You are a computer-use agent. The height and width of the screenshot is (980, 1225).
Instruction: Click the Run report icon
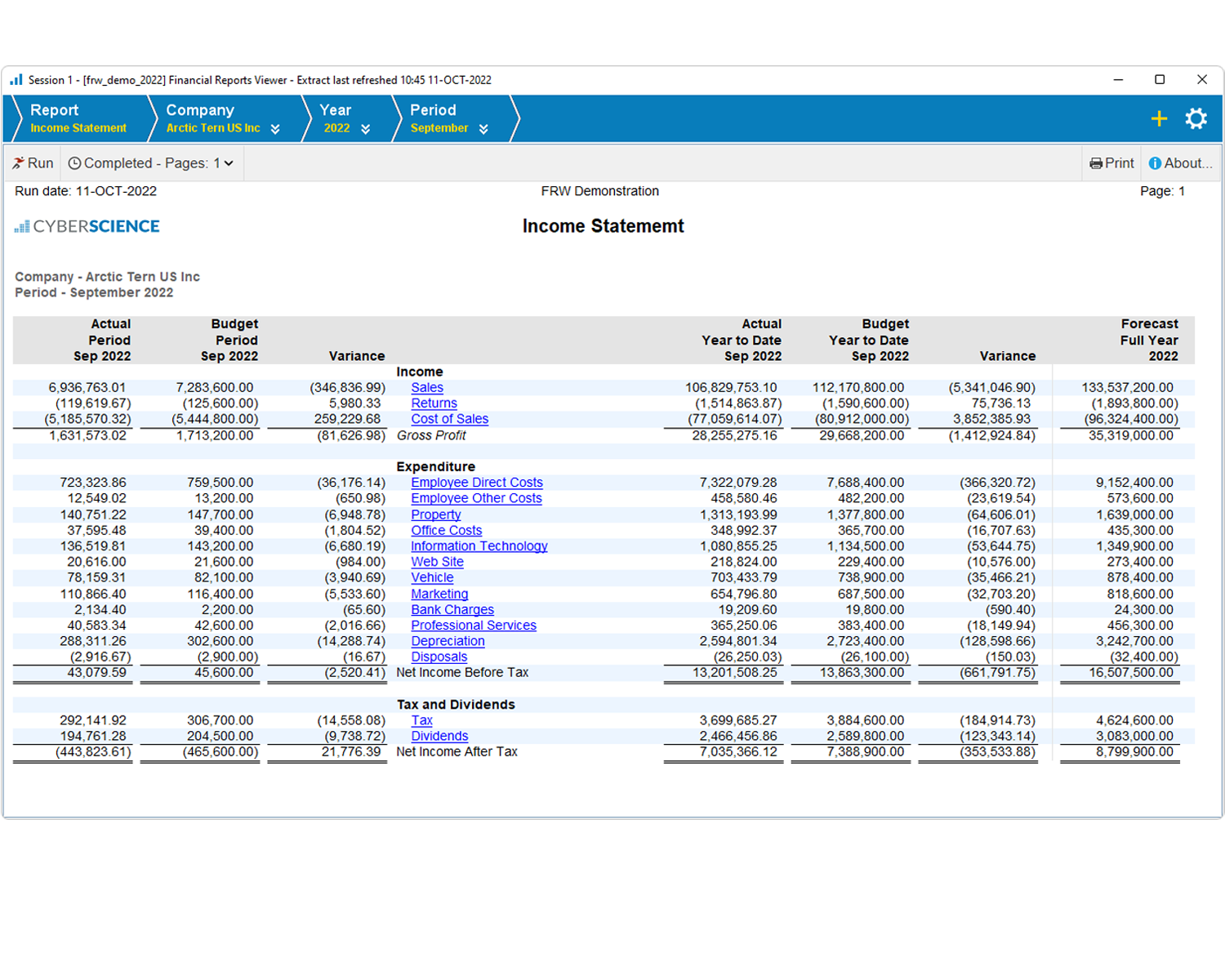tap(18, 163)
